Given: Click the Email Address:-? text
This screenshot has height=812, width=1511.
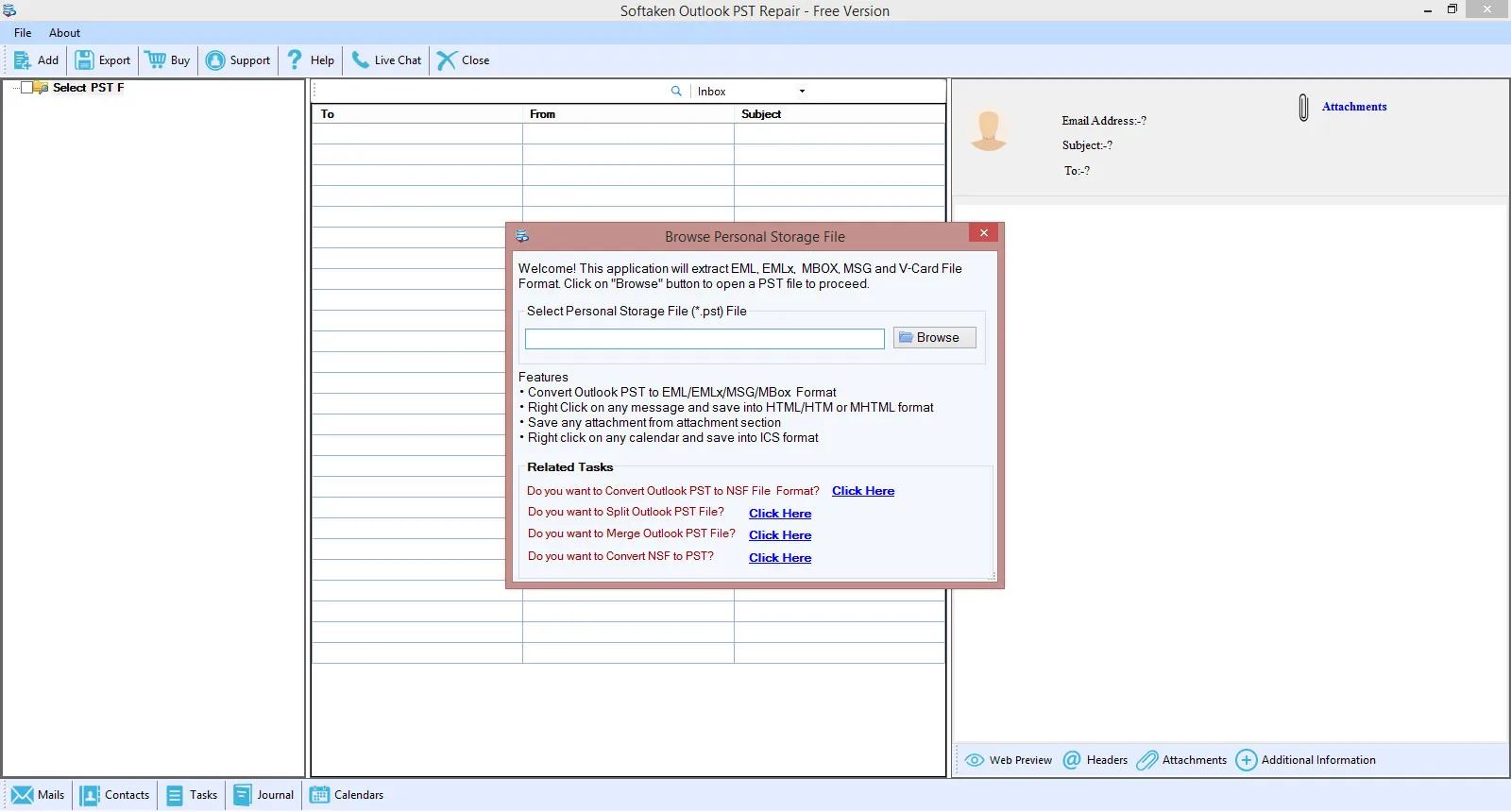Looking at the screenshot, I should [1104, 121].
